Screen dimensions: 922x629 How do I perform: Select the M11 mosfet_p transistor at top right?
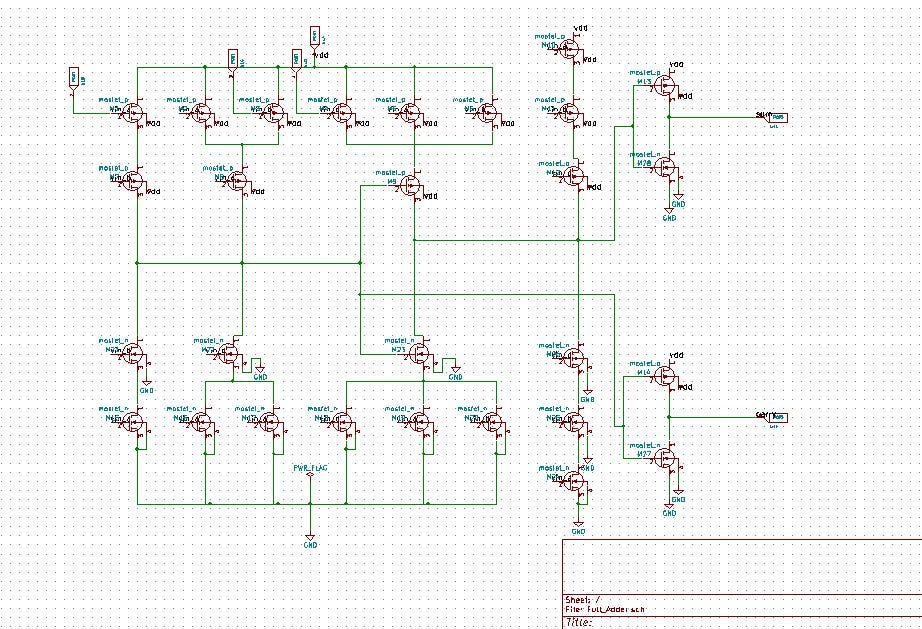point(569,47)
